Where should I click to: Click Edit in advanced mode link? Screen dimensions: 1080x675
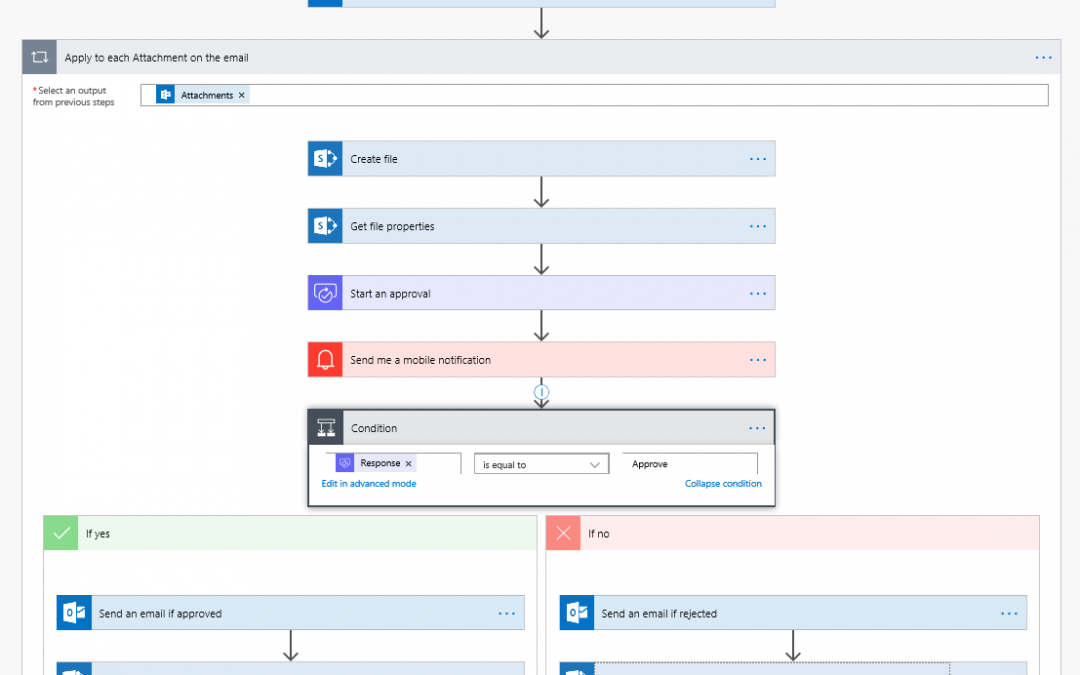[x=368, y=484]
